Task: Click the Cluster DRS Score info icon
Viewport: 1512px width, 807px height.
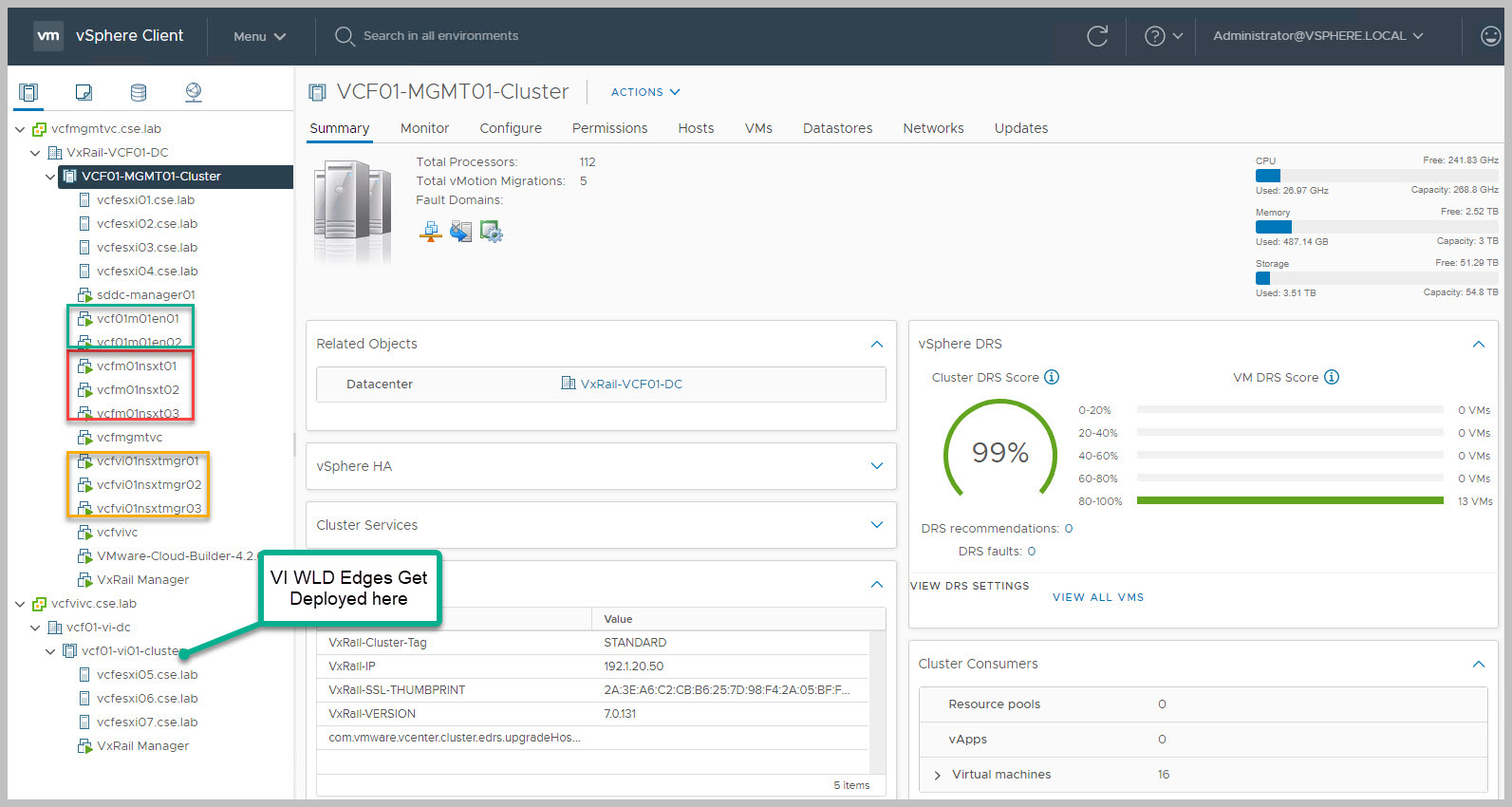Action: tap(1052, 377)
